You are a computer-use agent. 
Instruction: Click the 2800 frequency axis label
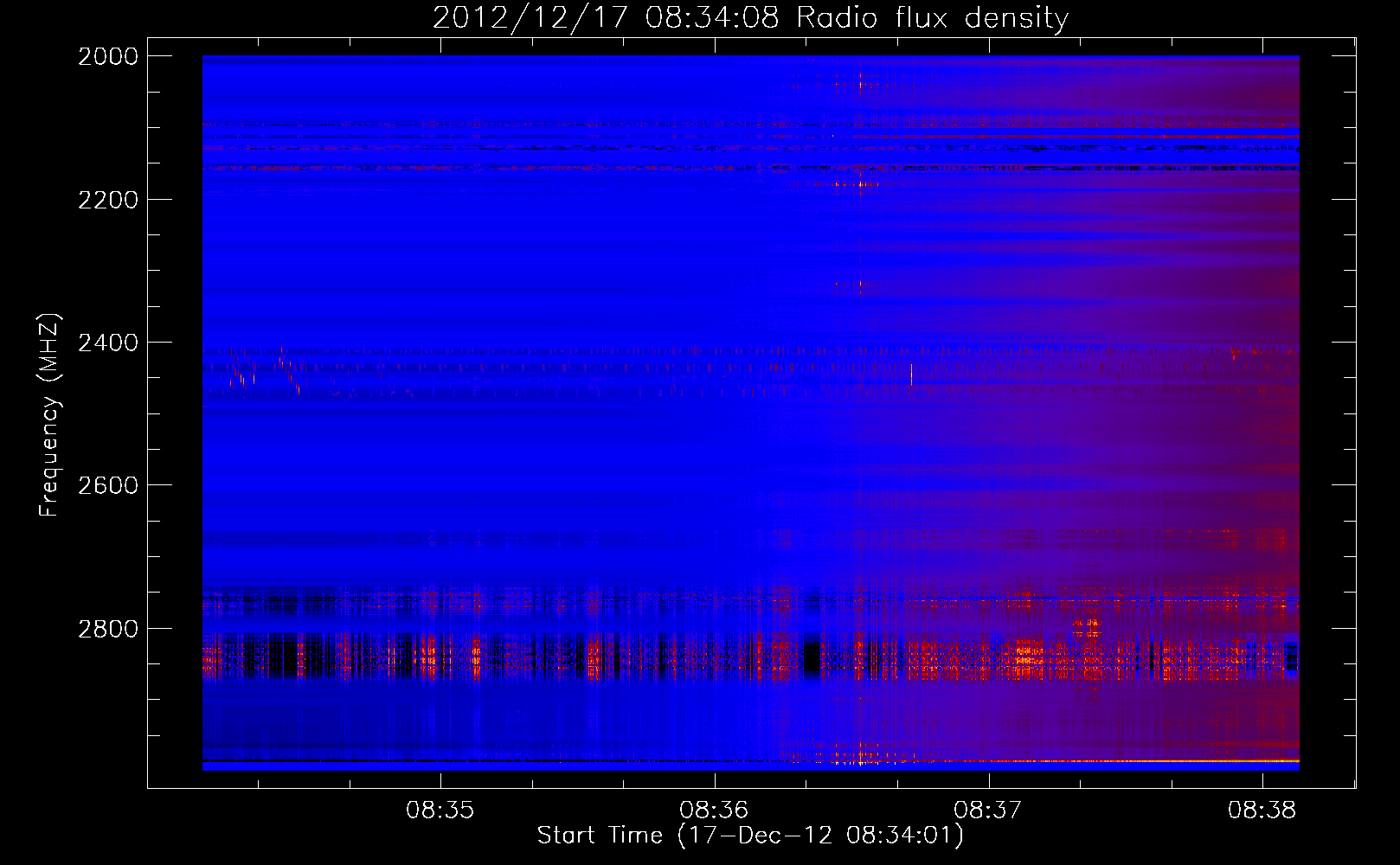[x=108, y=629]
